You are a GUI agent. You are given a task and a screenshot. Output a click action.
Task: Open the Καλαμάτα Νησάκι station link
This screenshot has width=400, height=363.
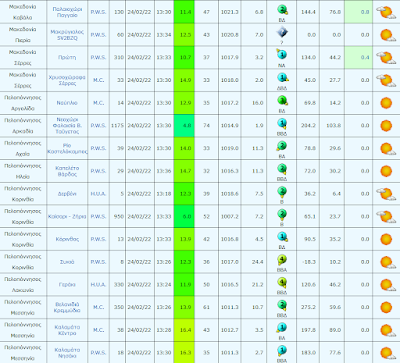(67, 353)
